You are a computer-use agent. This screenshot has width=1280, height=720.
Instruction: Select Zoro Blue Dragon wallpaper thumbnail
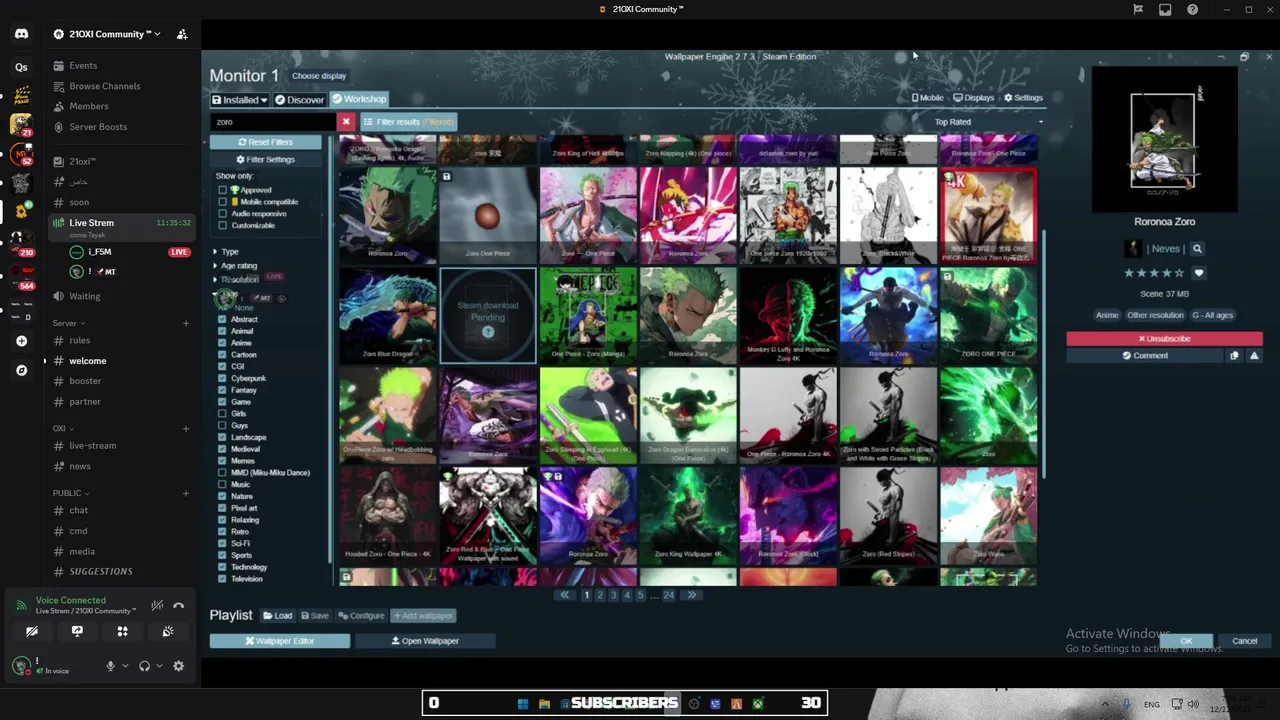(x=387, y=315)
